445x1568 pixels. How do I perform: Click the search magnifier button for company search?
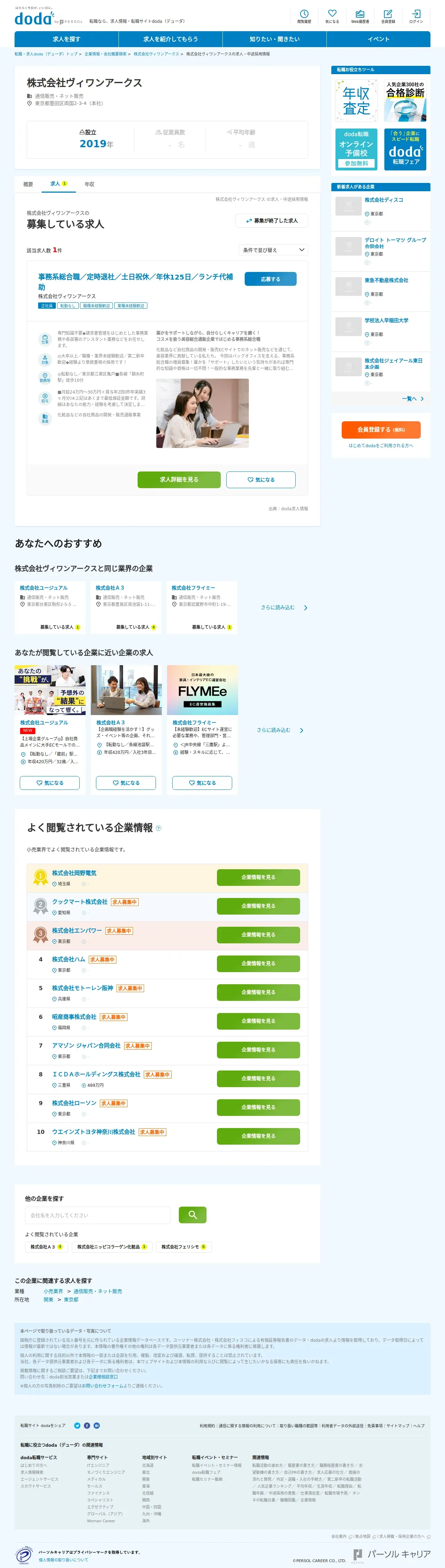tap(192, 1214)
